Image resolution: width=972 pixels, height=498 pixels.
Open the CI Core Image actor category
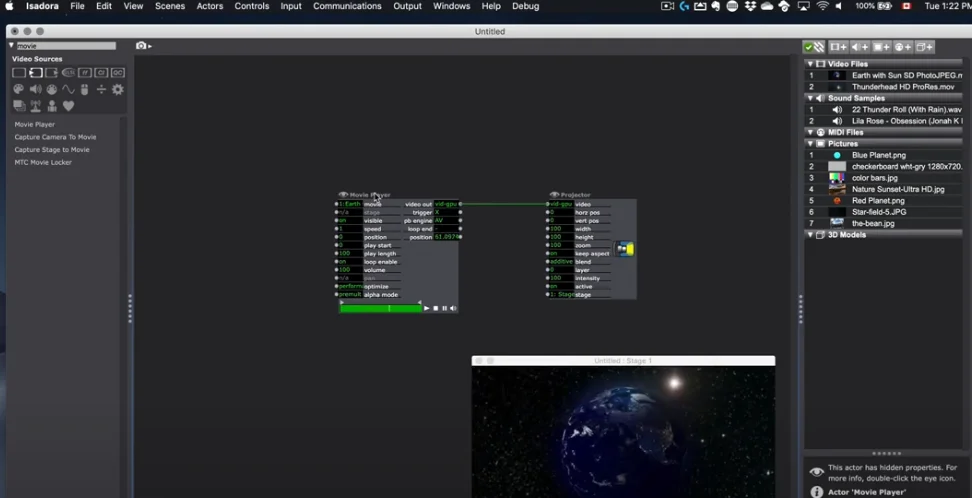101,73
